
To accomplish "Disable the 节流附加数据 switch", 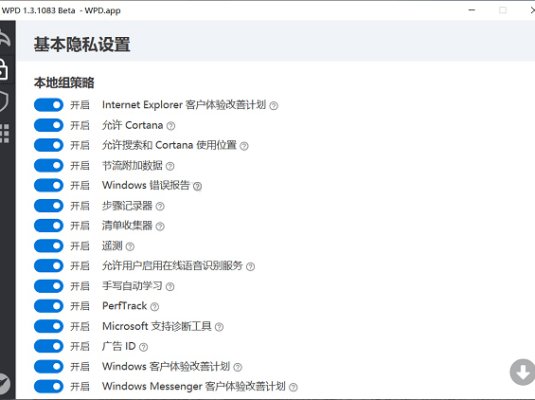I will pos(49,165).
